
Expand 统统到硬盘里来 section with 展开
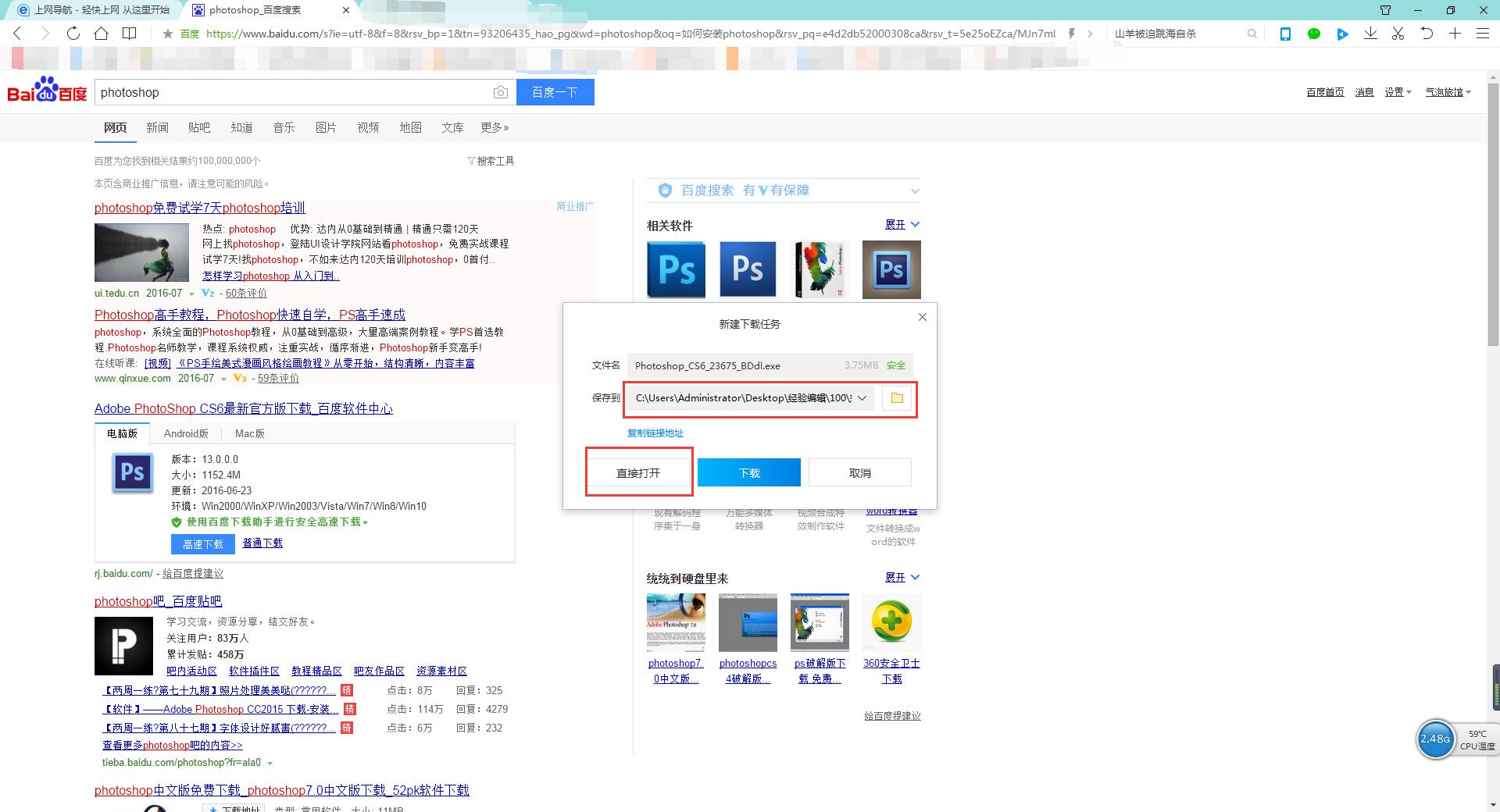point(902,578)
